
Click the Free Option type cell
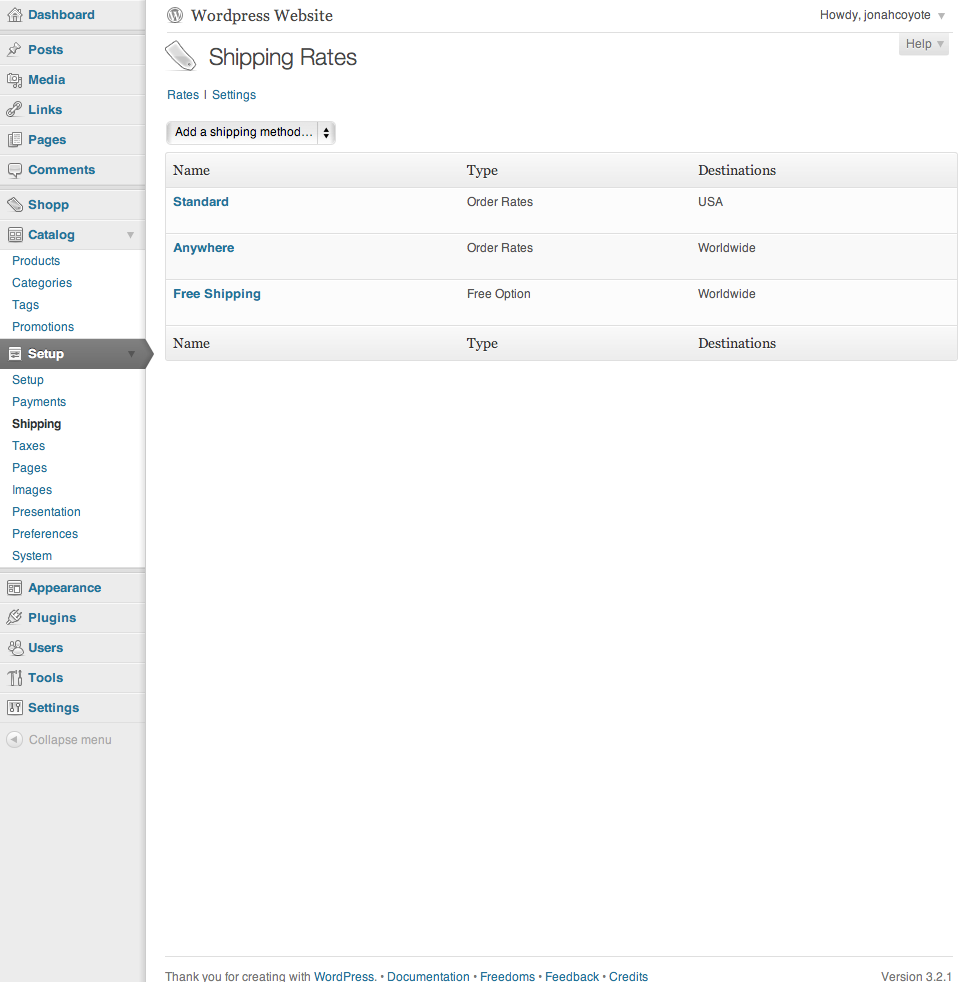[x=498, y=294]
